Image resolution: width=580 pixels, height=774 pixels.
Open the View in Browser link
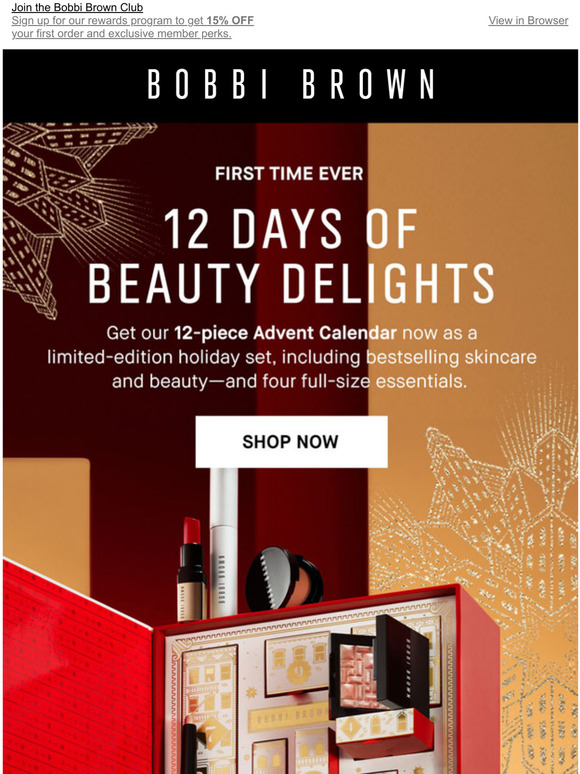tap(528, 20)
